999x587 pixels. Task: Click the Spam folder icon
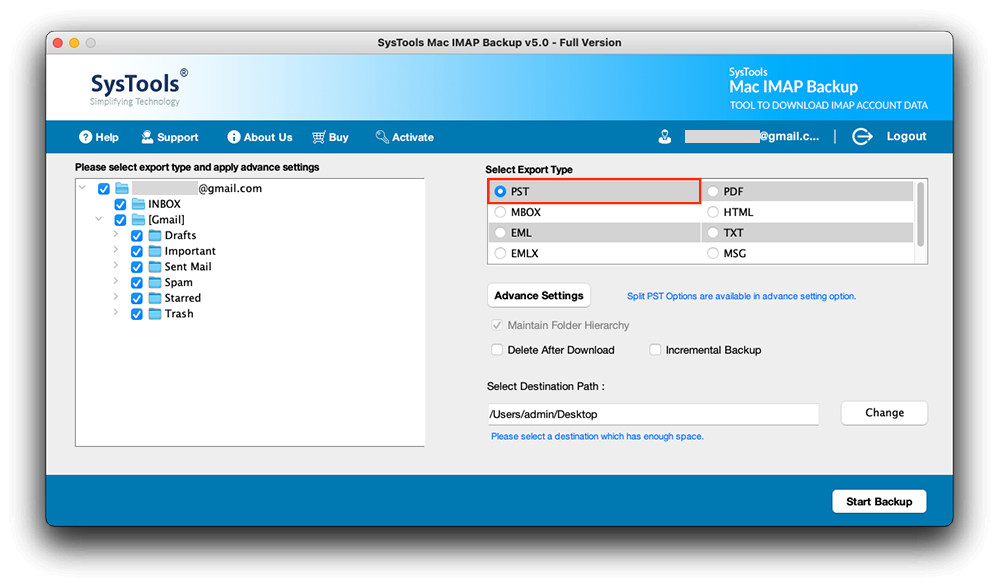[155, 282]
